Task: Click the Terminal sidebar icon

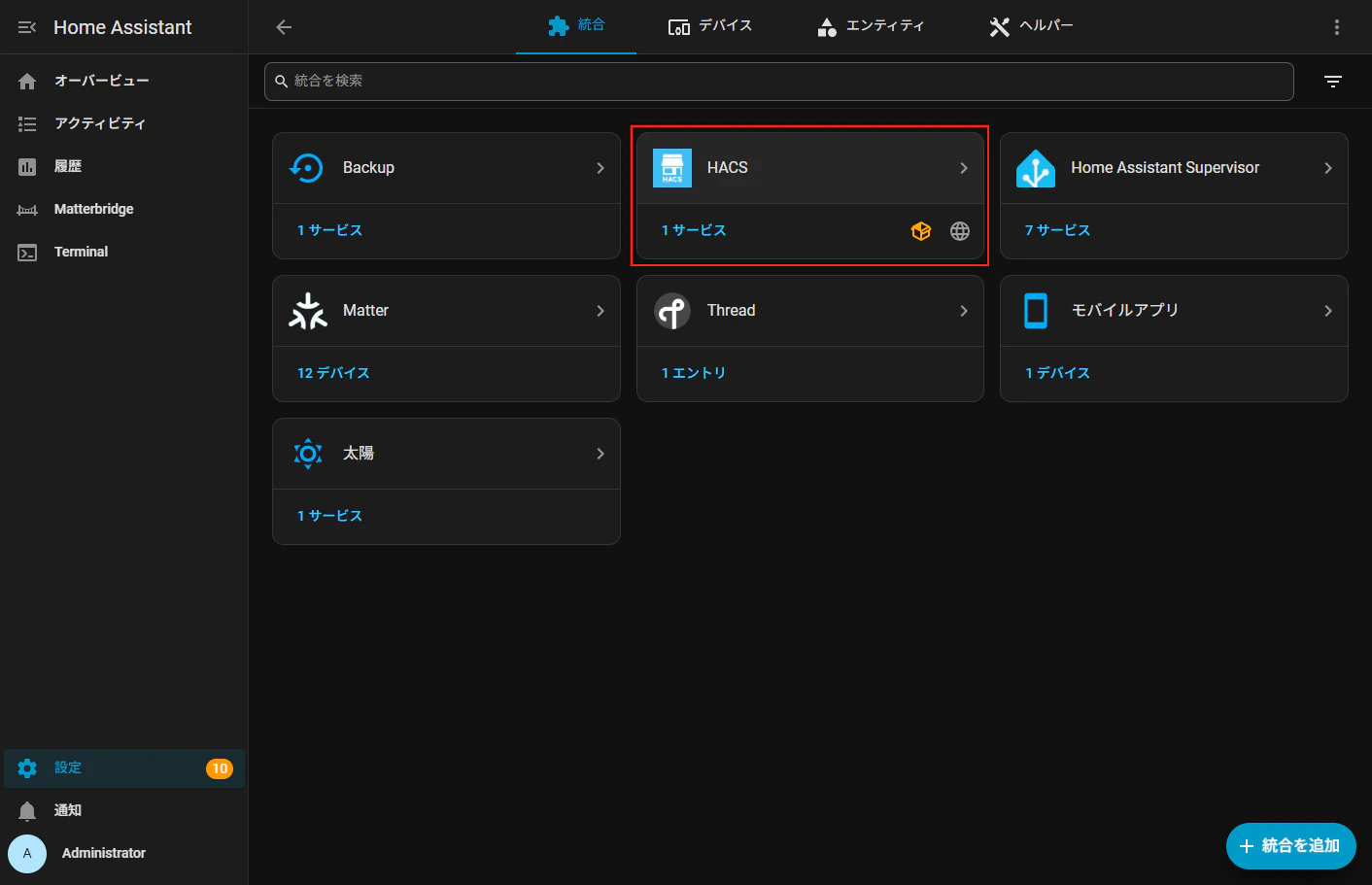Action: (27, 253)
